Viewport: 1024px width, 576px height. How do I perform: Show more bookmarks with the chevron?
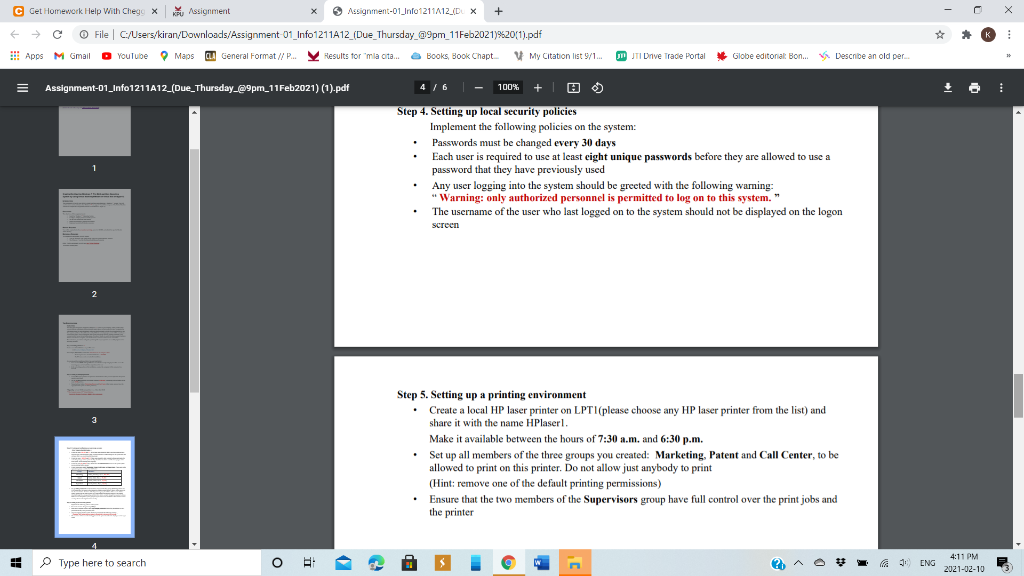(1008, 56)
